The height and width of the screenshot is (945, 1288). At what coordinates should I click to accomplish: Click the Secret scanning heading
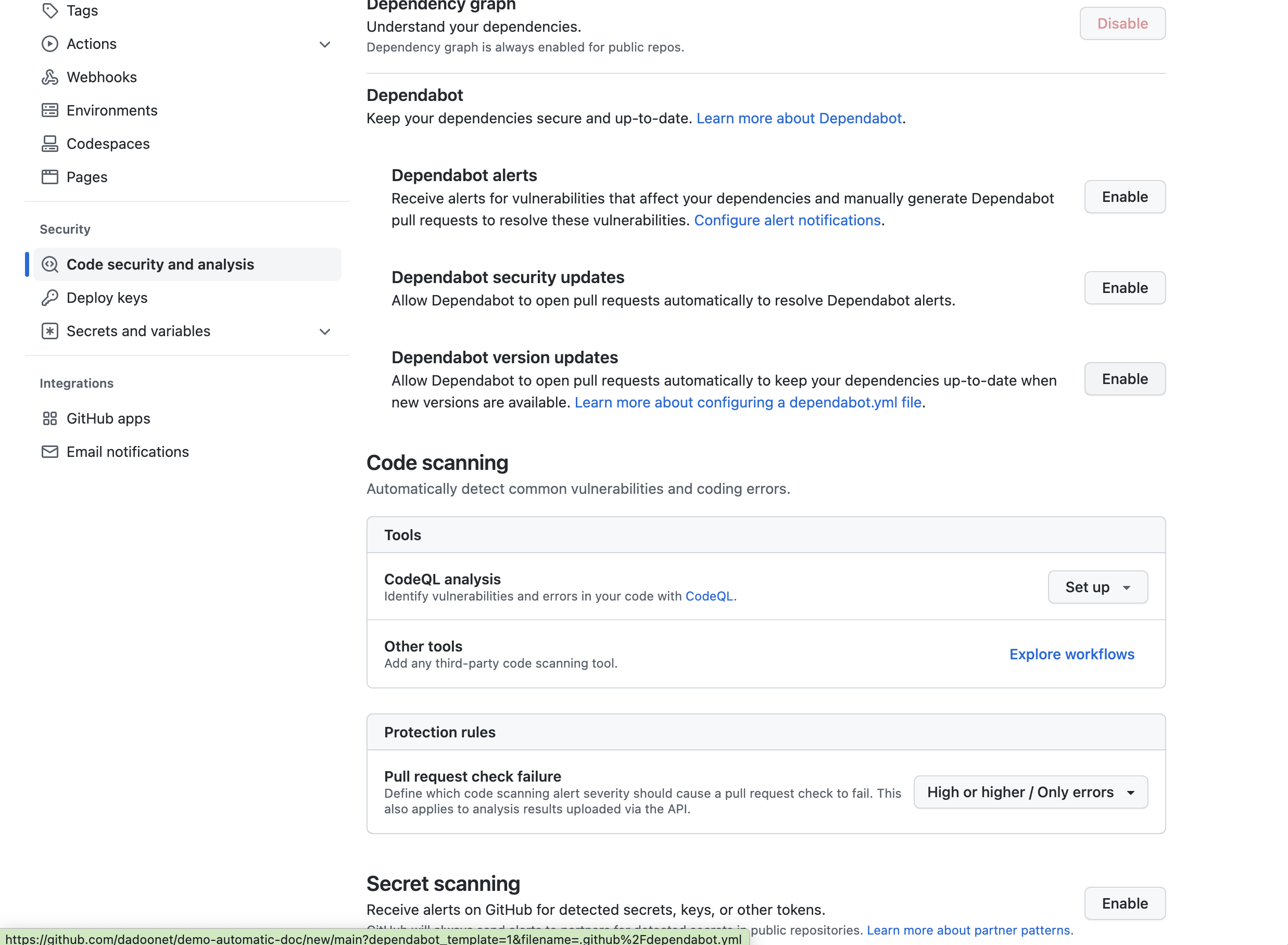click(444, 884)
